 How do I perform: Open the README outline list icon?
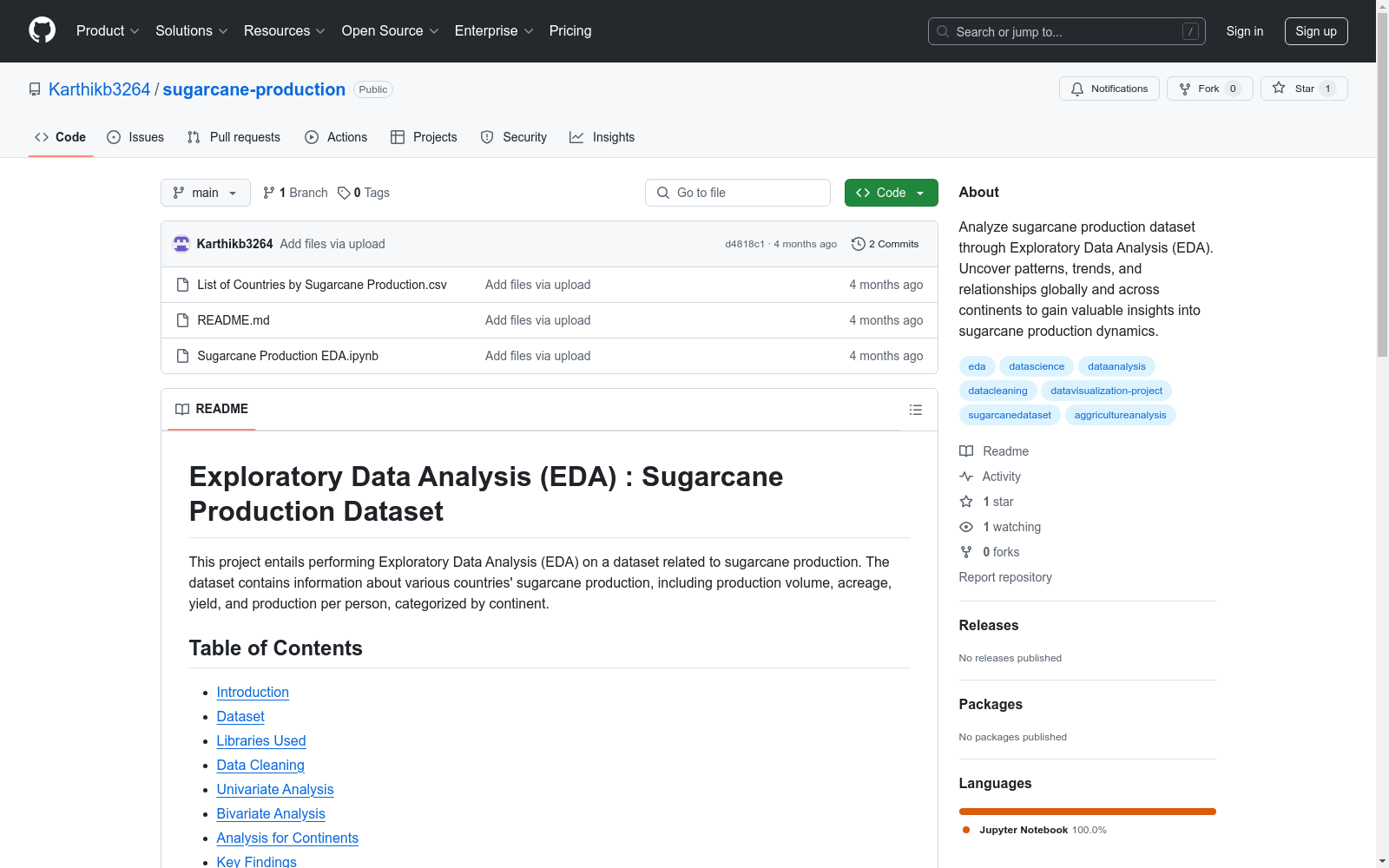click(916, 410)
